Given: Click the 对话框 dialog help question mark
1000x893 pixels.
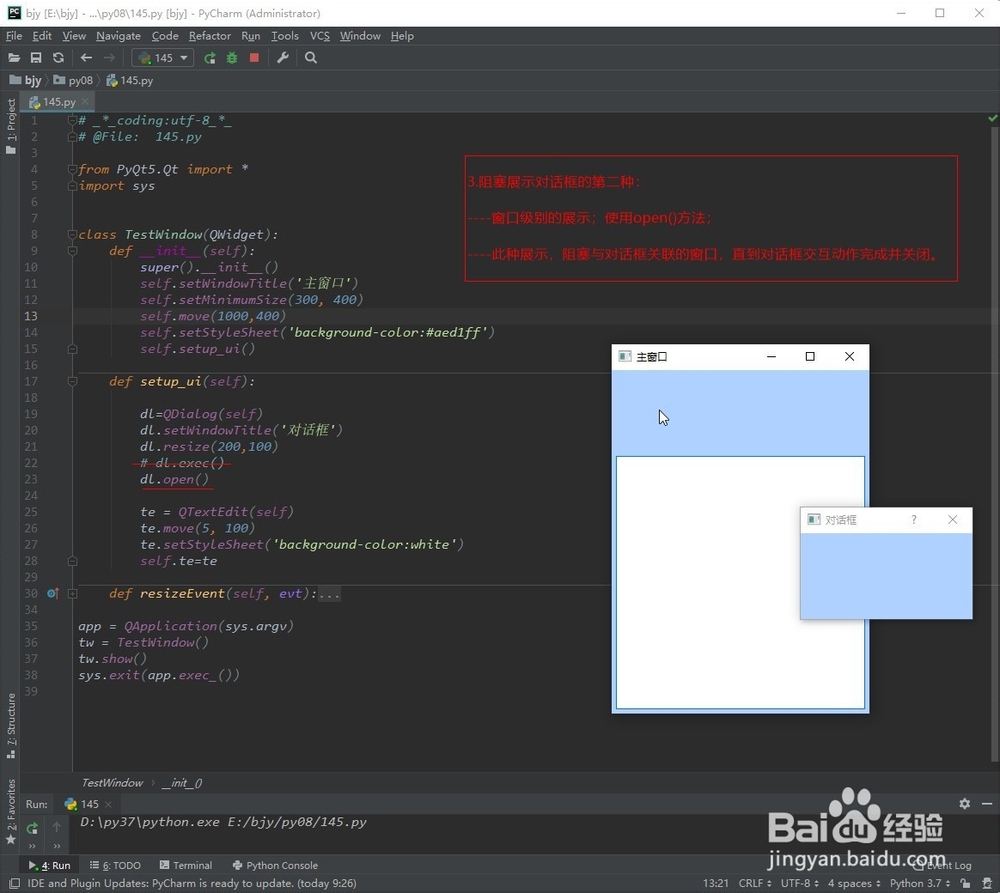Looking at the screenshot, I should [914, 520].
